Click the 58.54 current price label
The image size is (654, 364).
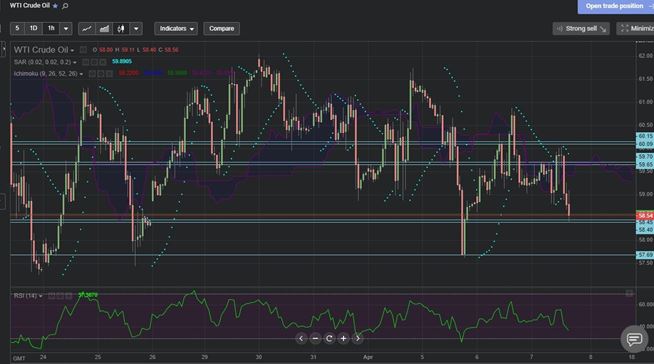[x=645, y=216]
